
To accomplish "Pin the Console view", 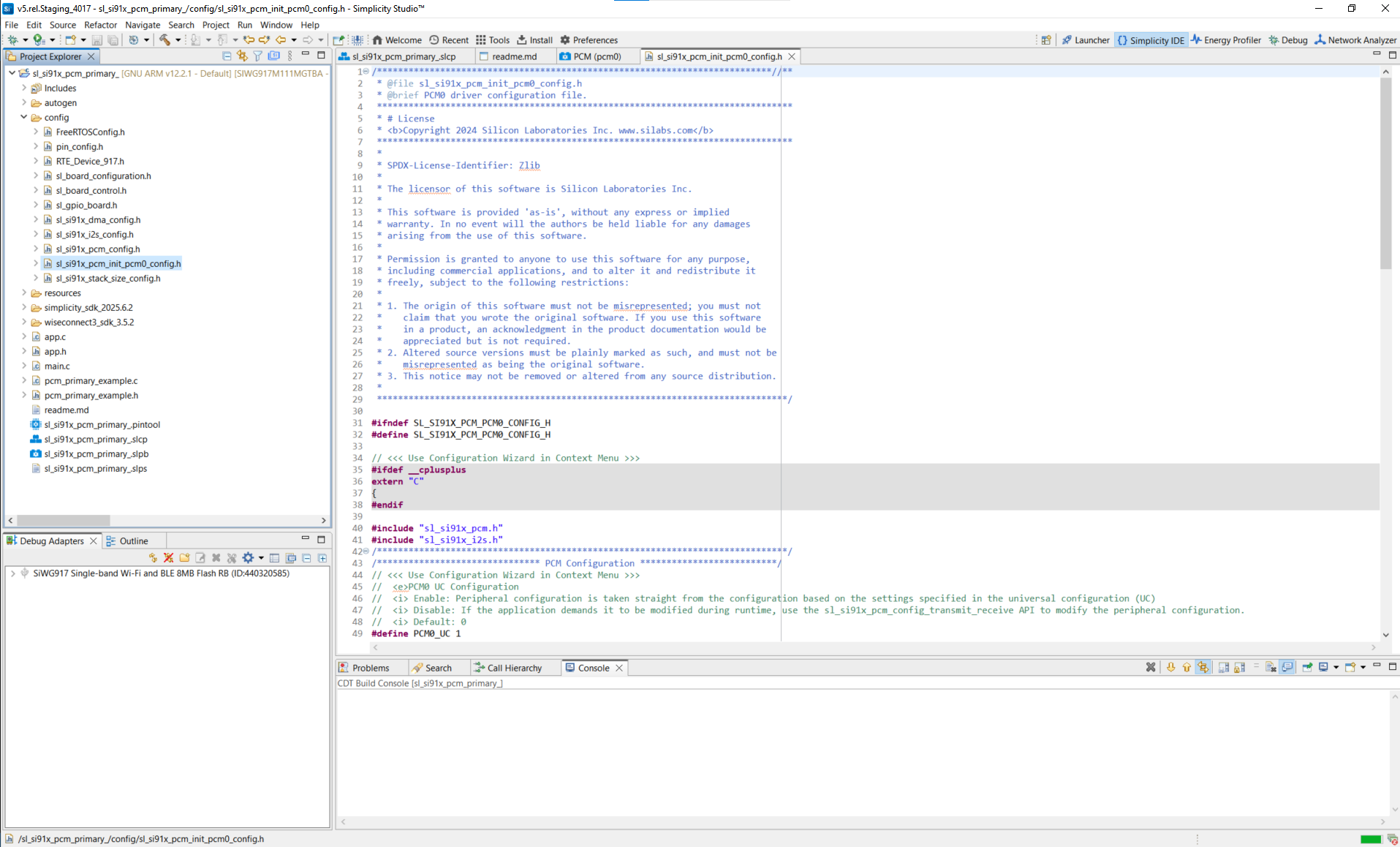I will click(x=1306, y=667).
